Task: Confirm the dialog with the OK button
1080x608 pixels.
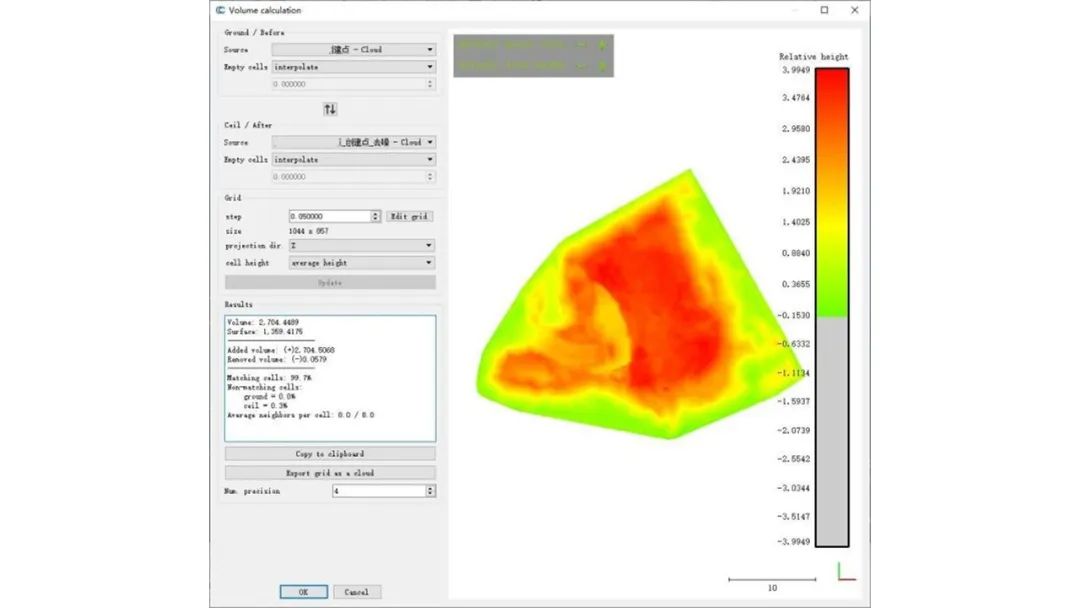Action: click(x=303, y=592)
